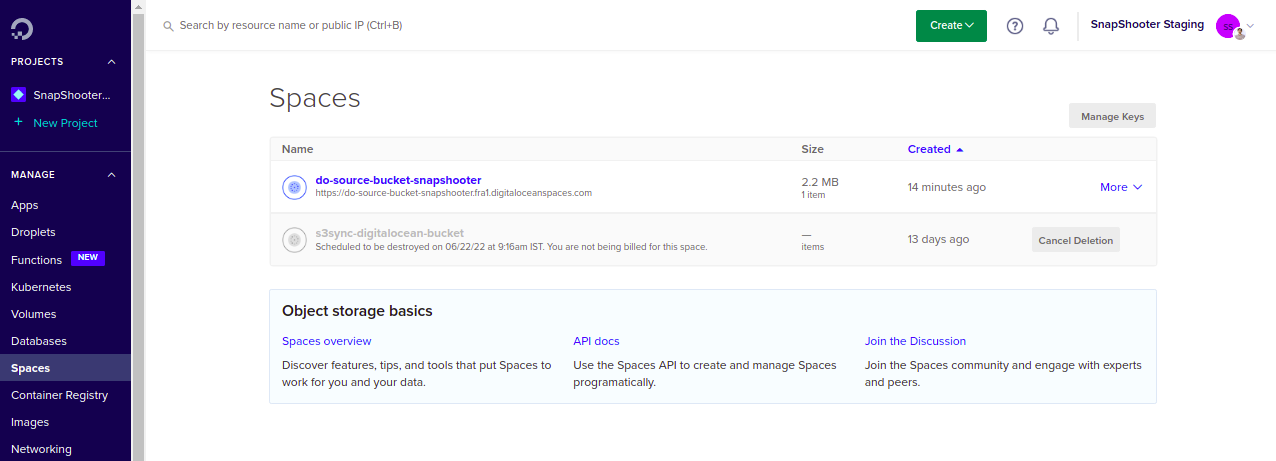The height and width of the screenshot is (461, 1276).
Task: Open Volumes in the sidebar
Action: point(33,314)
